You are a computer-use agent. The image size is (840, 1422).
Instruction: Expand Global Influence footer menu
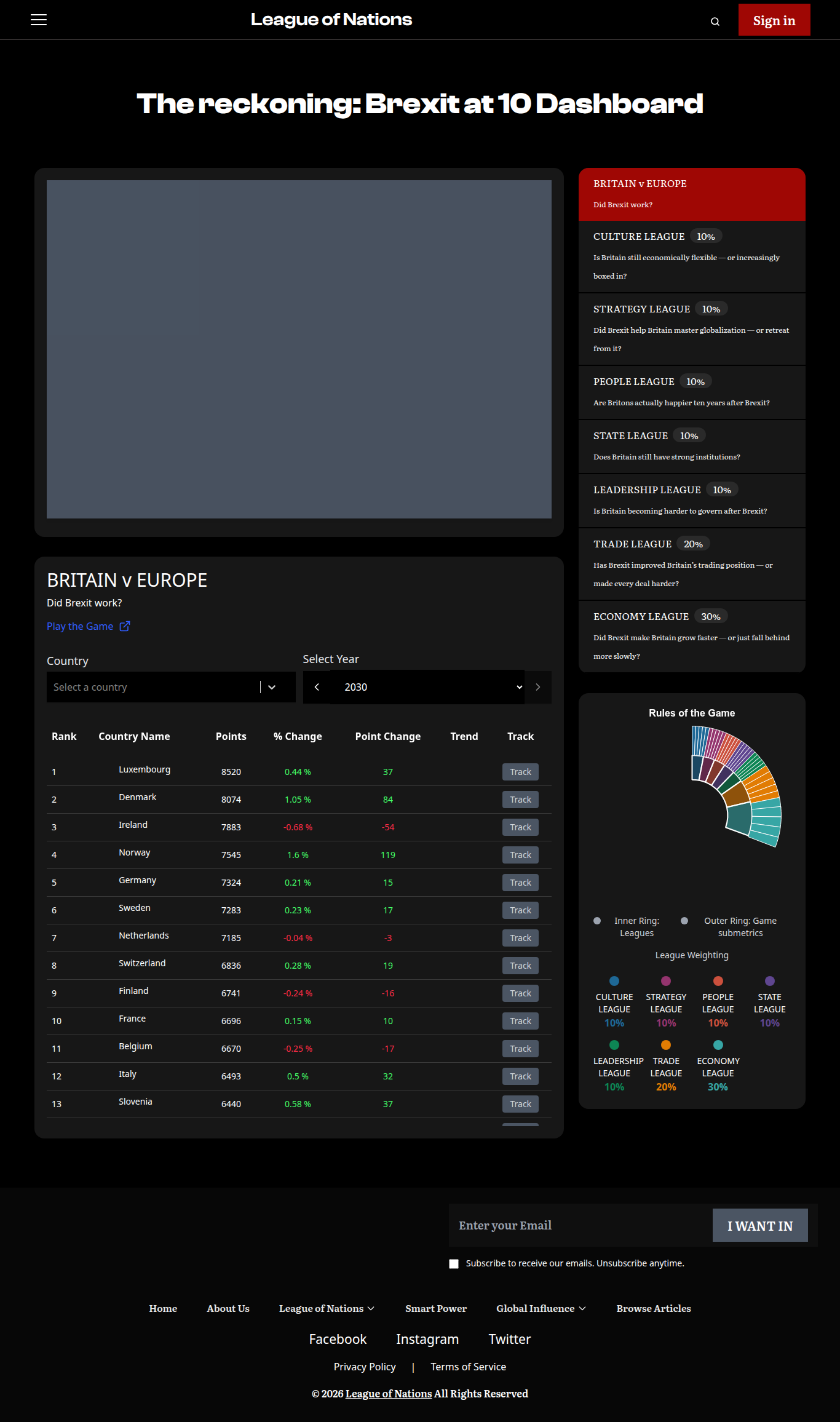[541, 1308]
